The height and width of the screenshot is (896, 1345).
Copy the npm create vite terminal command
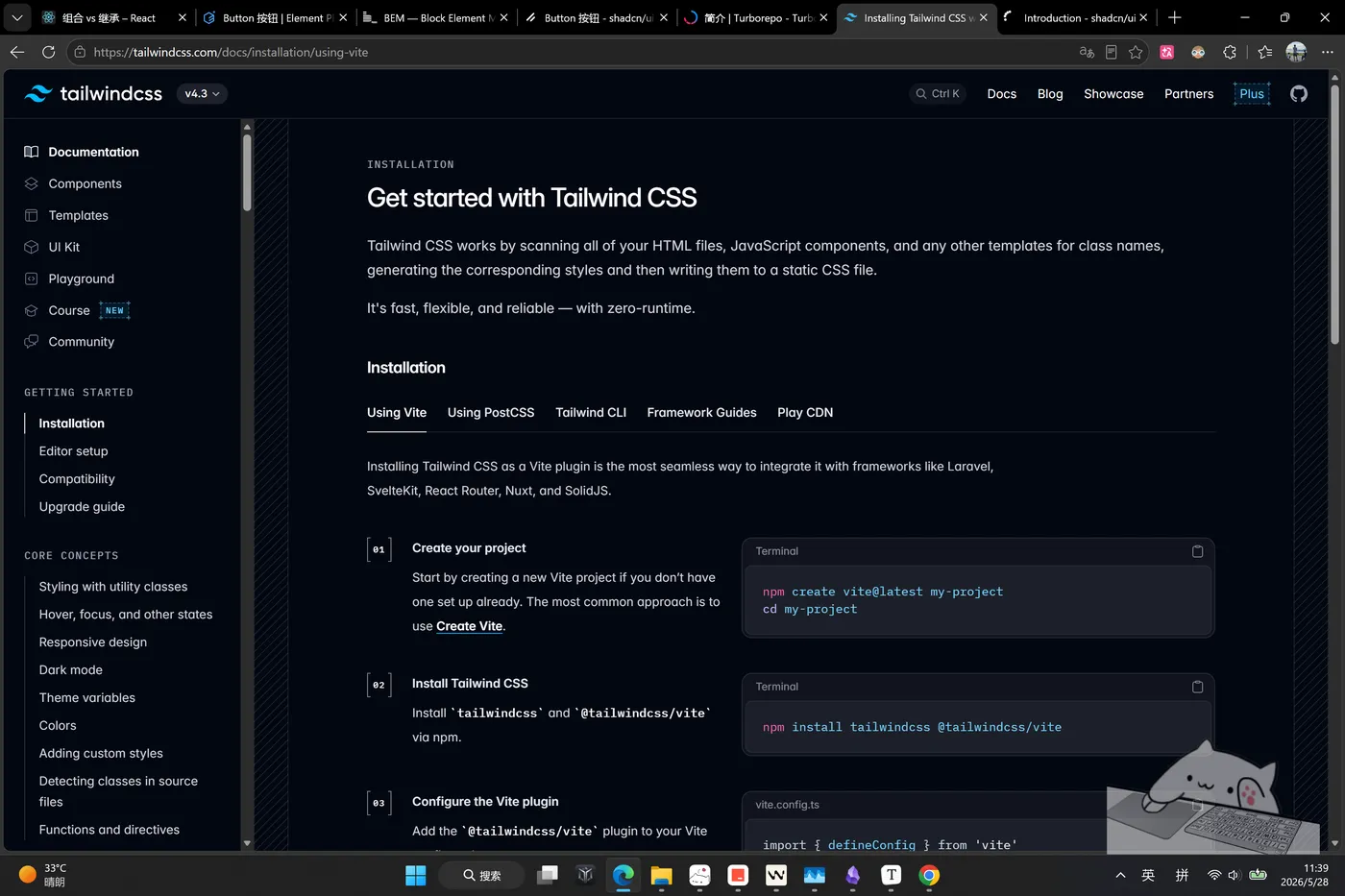[1197, 551]
